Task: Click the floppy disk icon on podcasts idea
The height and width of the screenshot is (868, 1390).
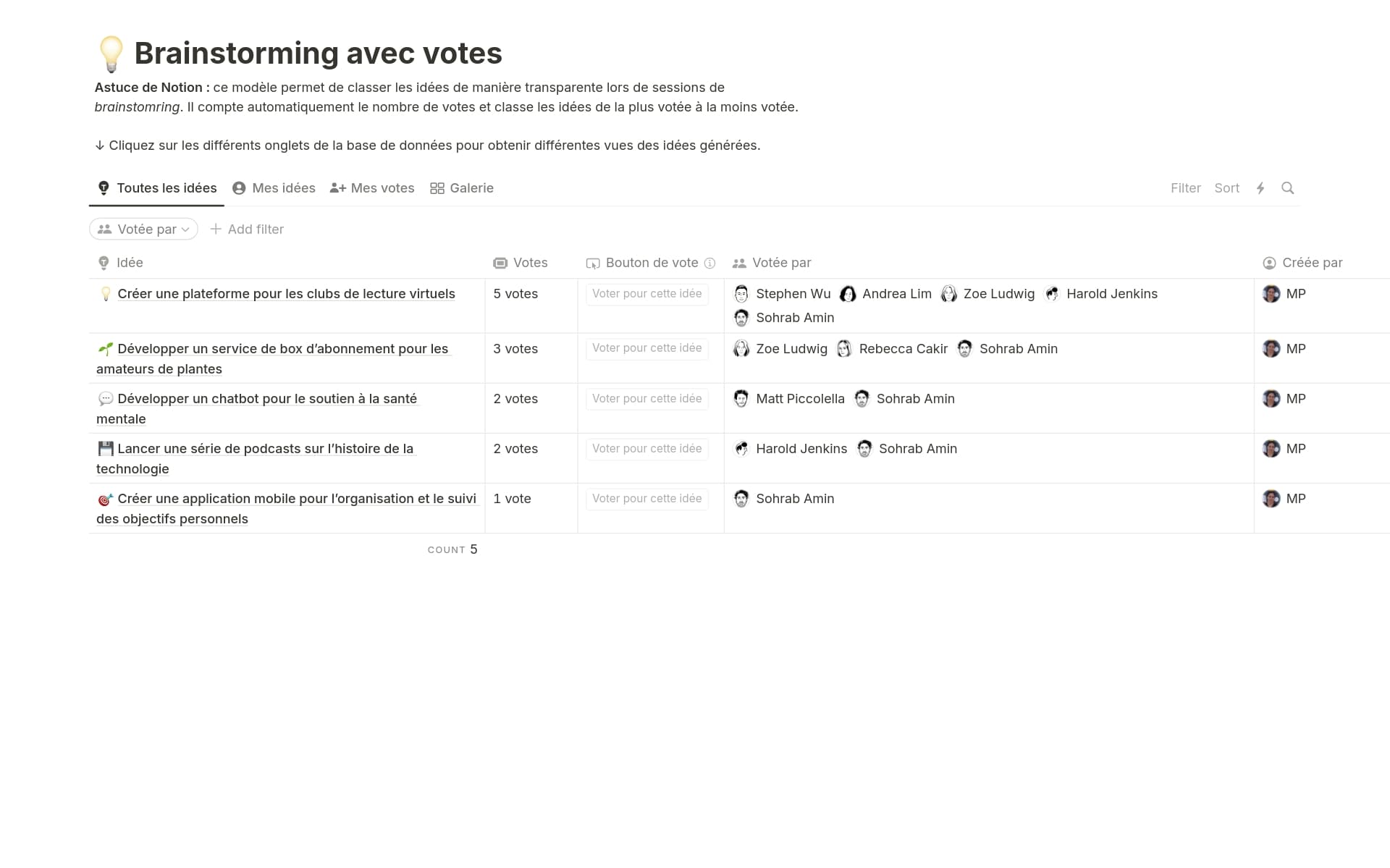Action: [x=106, y=449]
